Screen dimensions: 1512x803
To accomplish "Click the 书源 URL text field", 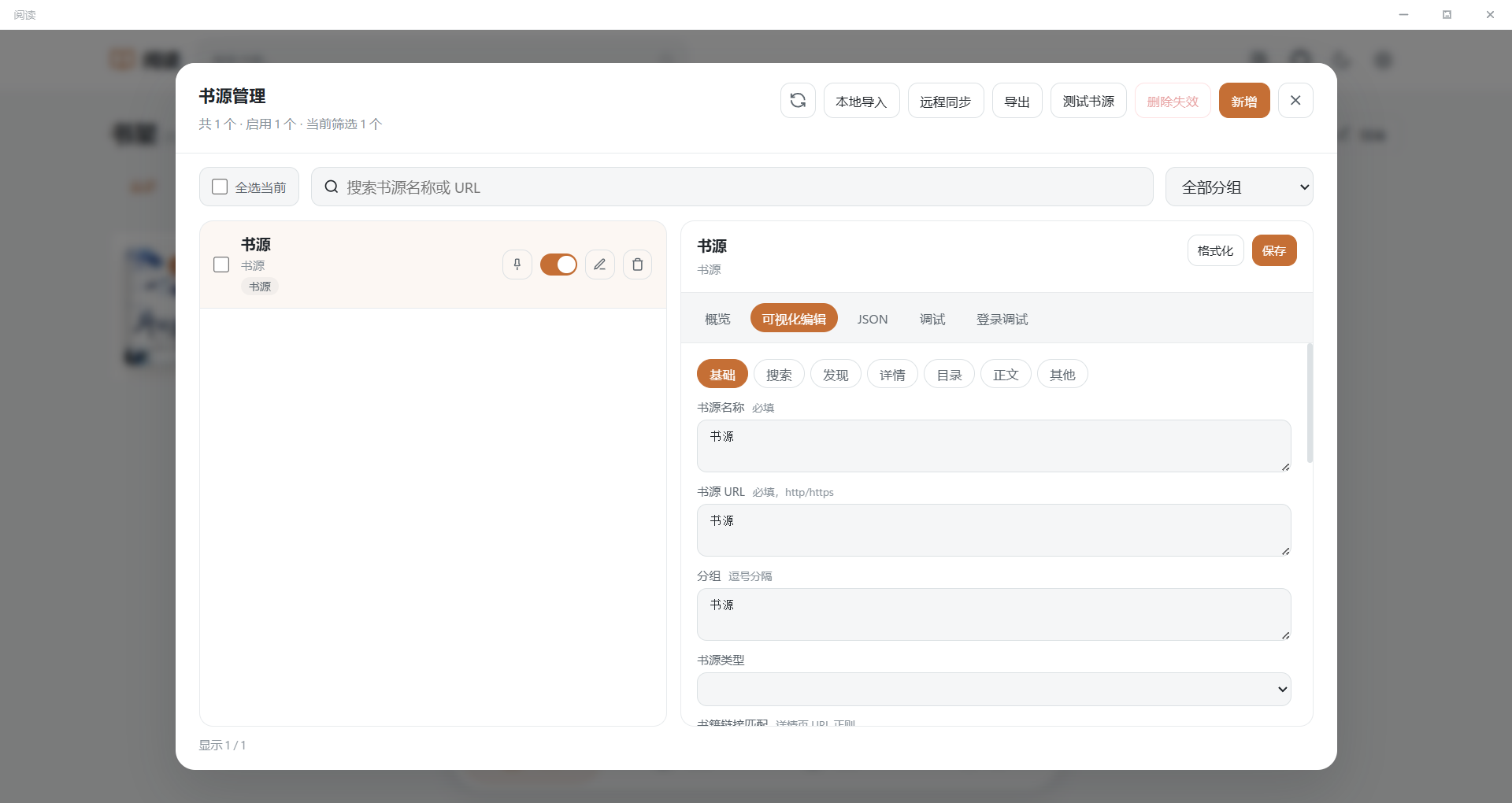I will pyautogui.click(x=994, y=530).
